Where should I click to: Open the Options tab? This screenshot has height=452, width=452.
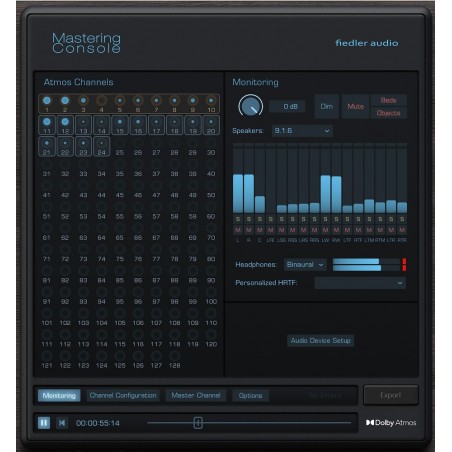click(250, 396)
